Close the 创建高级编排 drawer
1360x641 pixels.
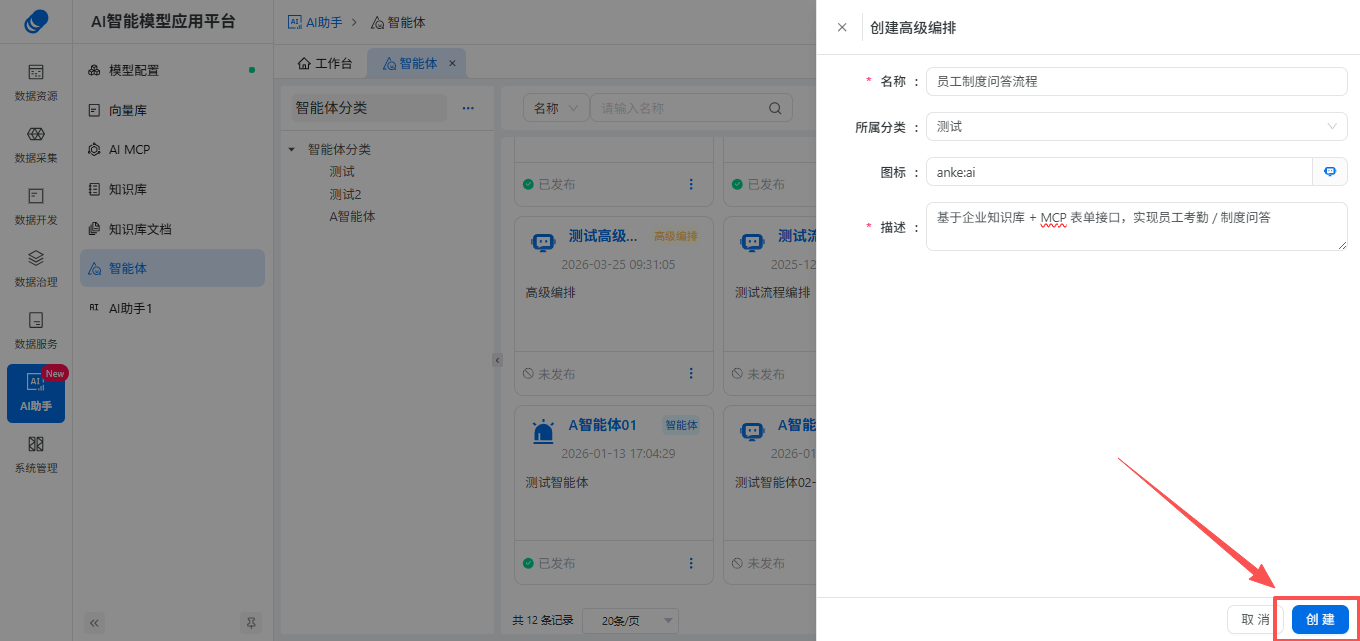click(842, 27)
